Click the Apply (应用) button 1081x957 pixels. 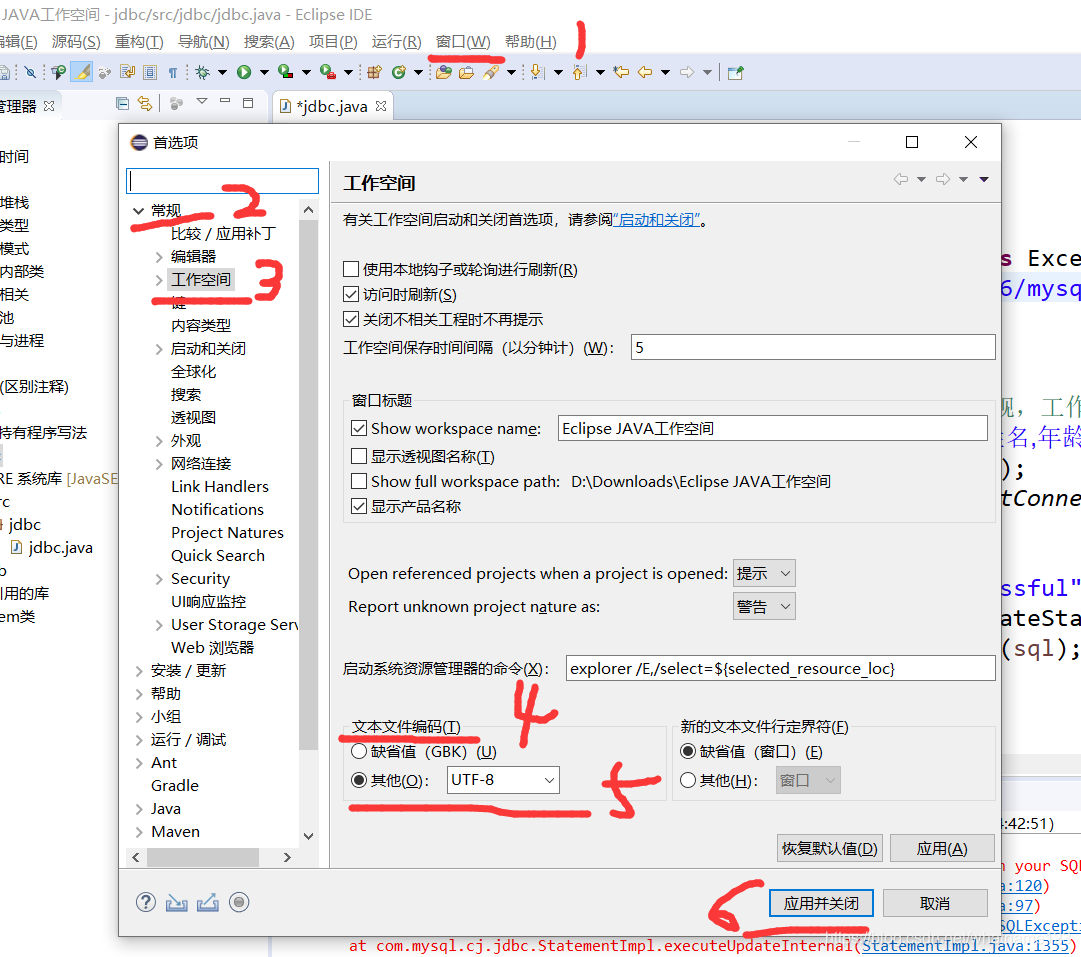pyautogui.click(x=942, y=848)
